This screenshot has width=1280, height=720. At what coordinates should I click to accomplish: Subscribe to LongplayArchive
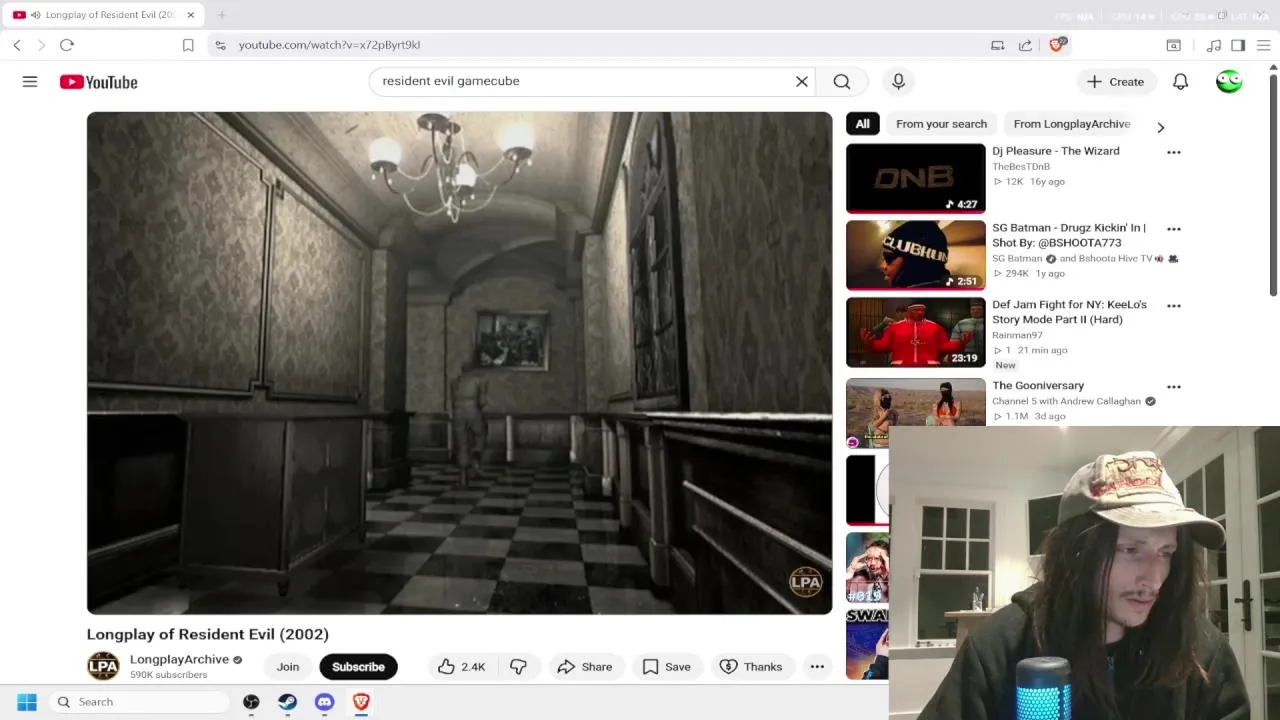pos(358,667)
